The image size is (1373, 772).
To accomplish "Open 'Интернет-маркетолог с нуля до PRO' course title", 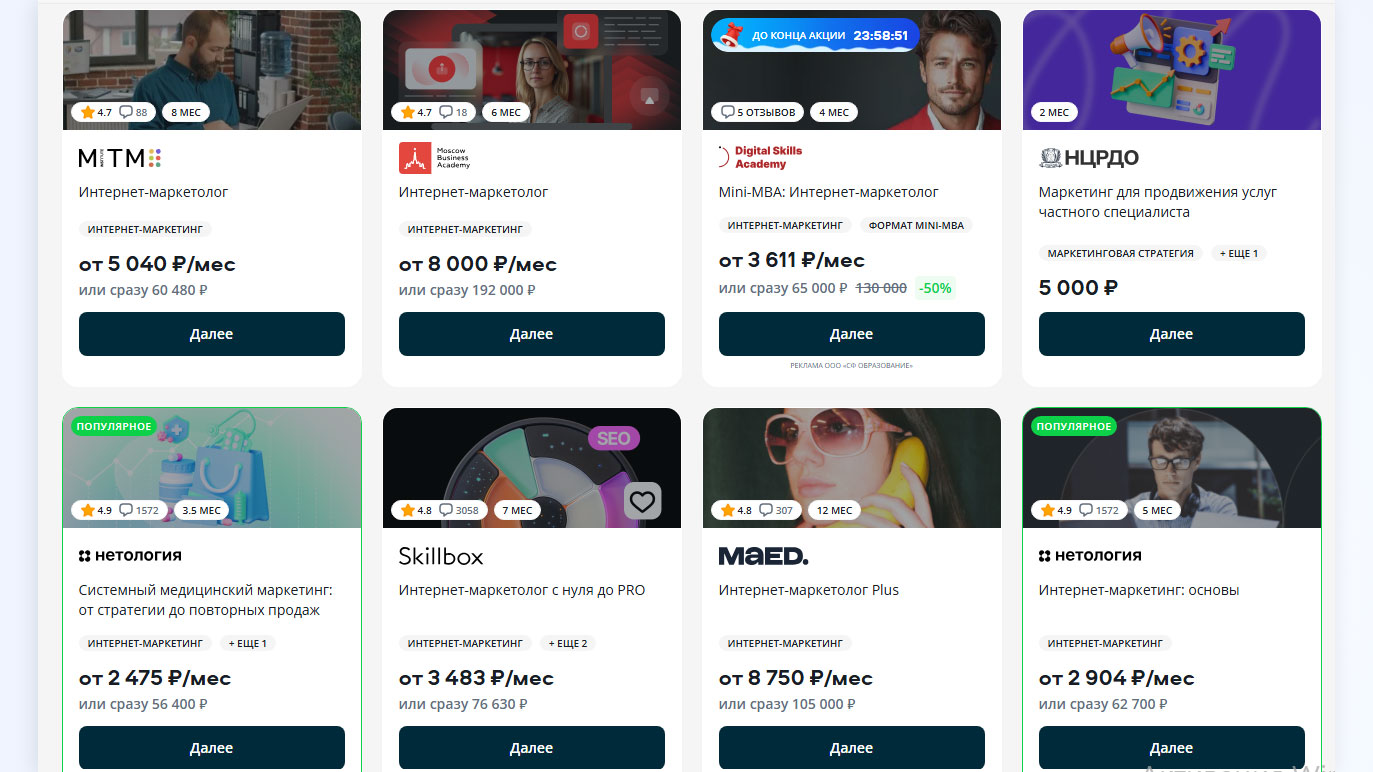I will click(x=522, y=590).
